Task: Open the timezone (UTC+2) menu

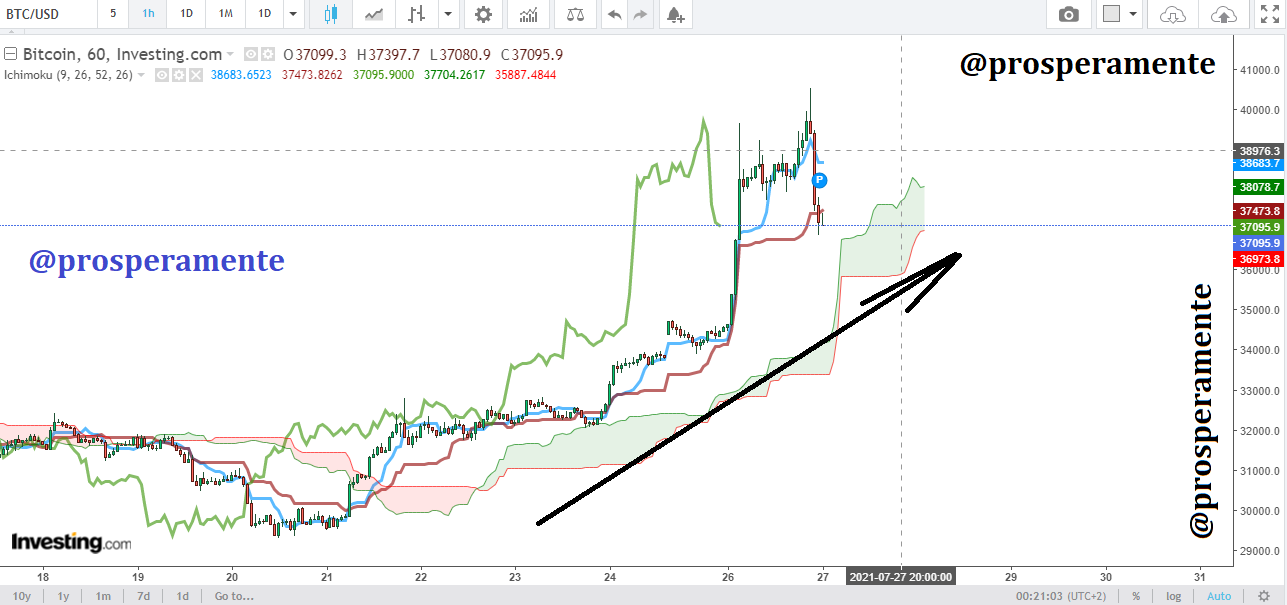Action: tap(1089, 595)
